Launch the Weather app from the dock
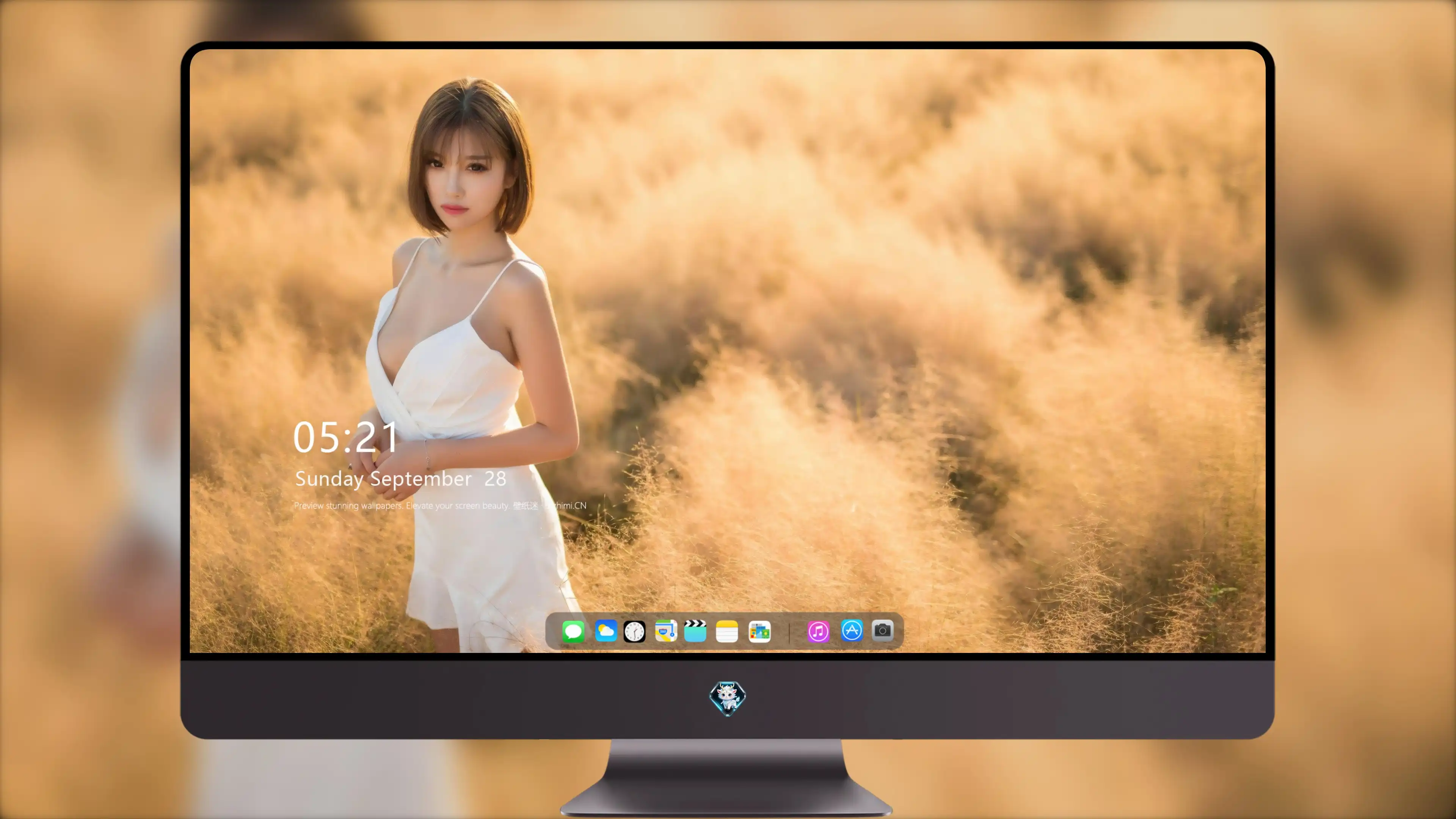Image resolution: width=1456 pixels, height=819 pixels. click(x=606, y=631)
